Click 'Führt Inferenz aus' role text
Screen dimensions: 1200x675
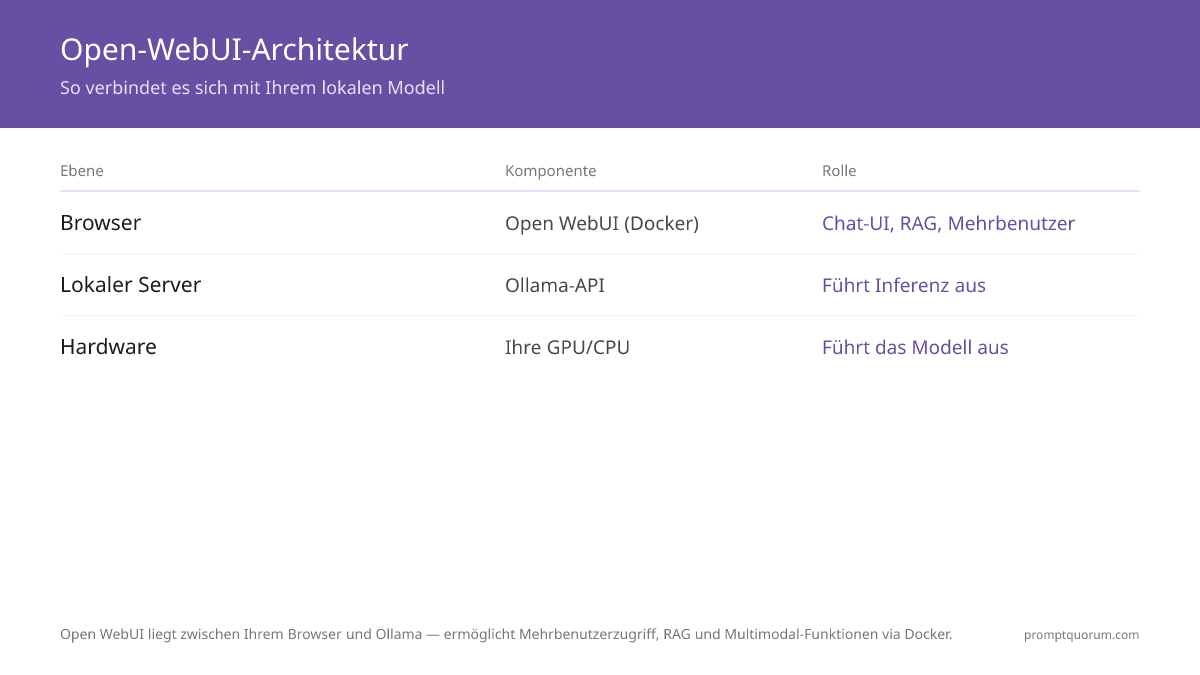pyautogui.click(x=904, y=286)
